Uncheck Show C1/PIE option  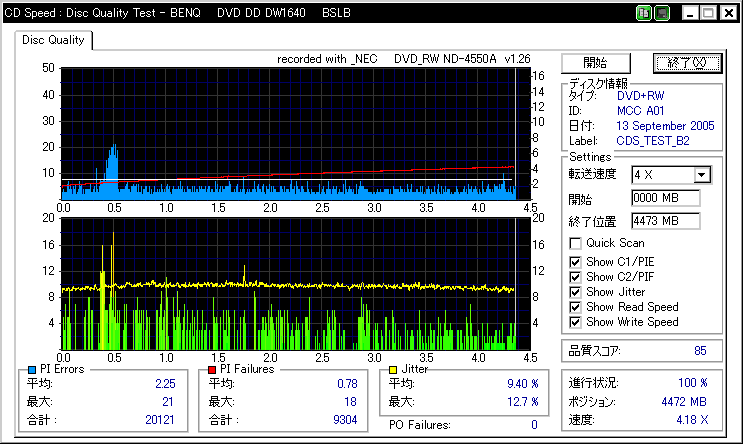point(575,262)
